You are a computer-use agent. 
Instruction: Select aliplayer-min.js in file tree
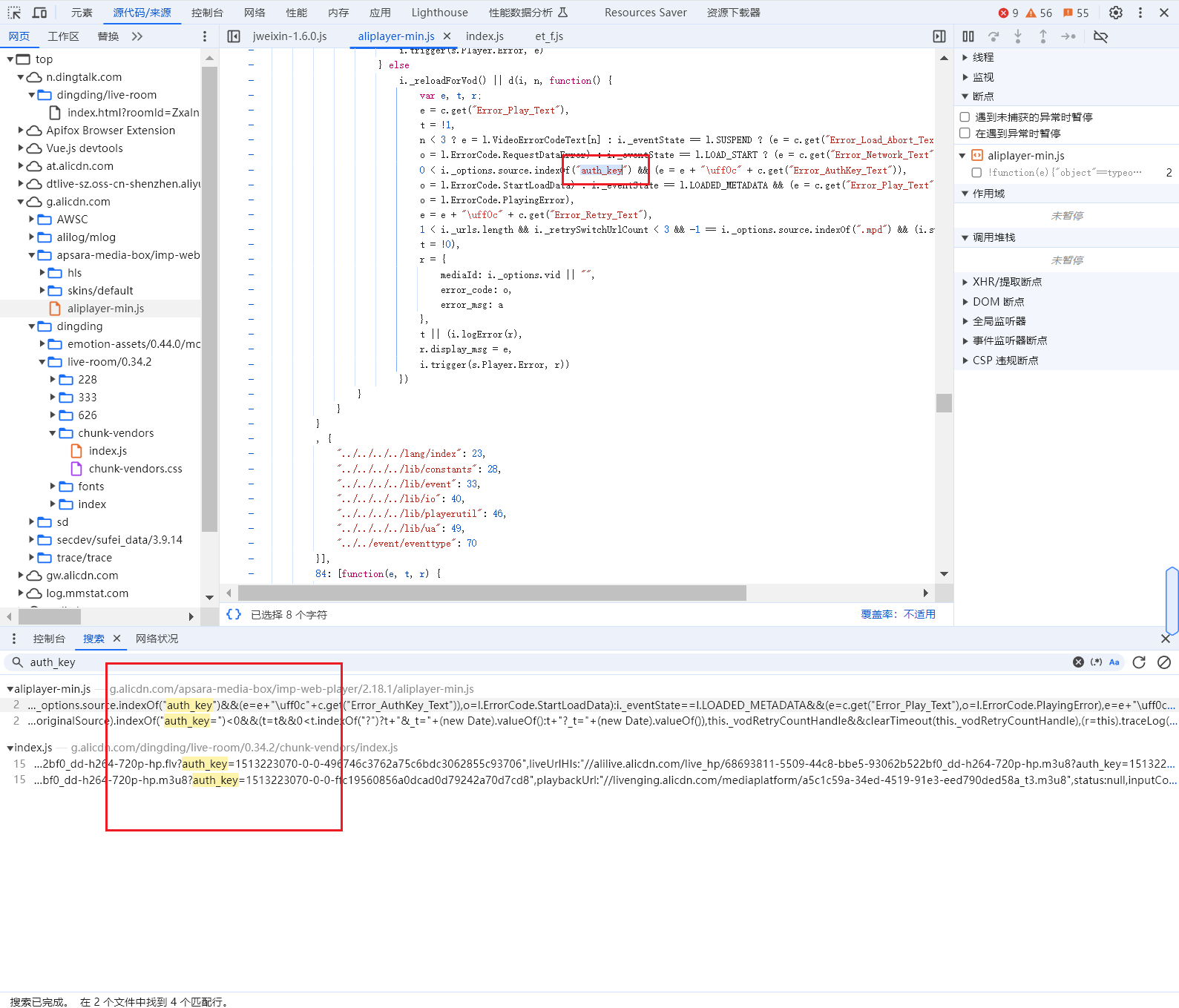click(x=105, y=309)
